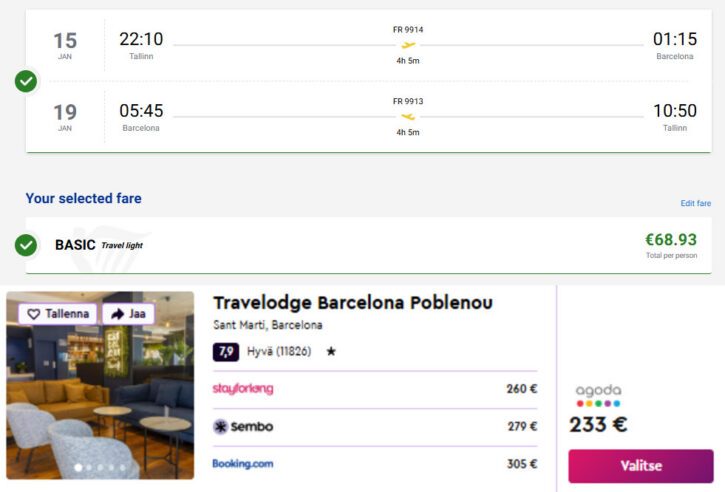Select the 19 Jan Barcelona return row
The height and width of the screenshot is (492, 725).
[368, 116]
